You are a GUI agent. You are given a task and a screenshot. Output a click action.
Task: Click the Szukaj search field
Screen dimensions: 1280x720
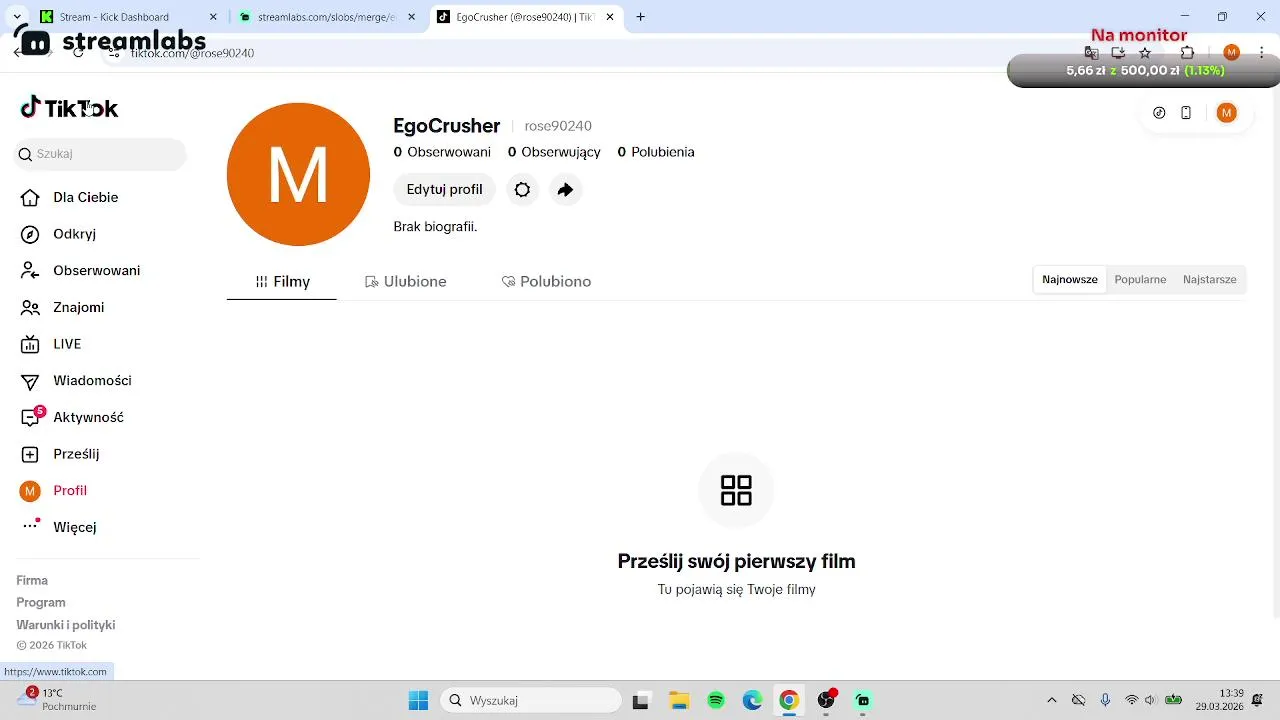tap(101, 154)
